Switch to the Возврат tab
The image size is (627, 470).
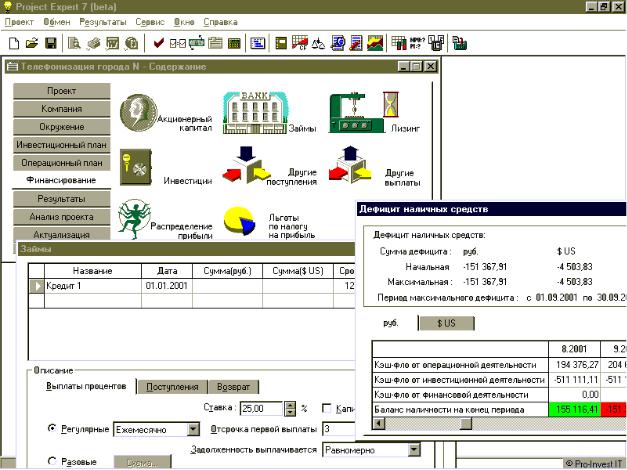click(x=233, y=387)
